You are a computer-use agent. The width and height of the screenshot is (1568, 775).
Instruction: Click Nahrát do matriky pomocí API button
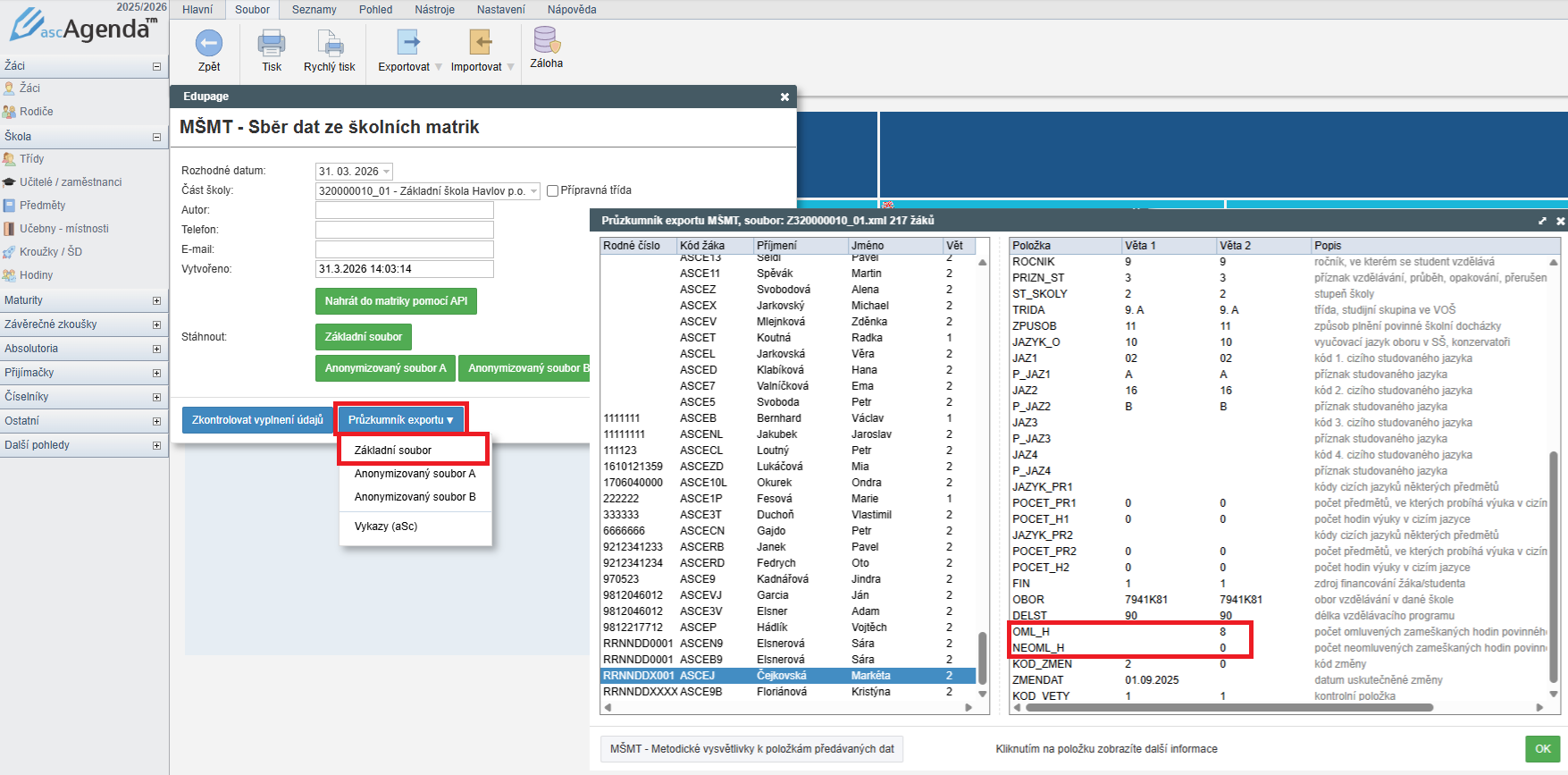point(396,301)
